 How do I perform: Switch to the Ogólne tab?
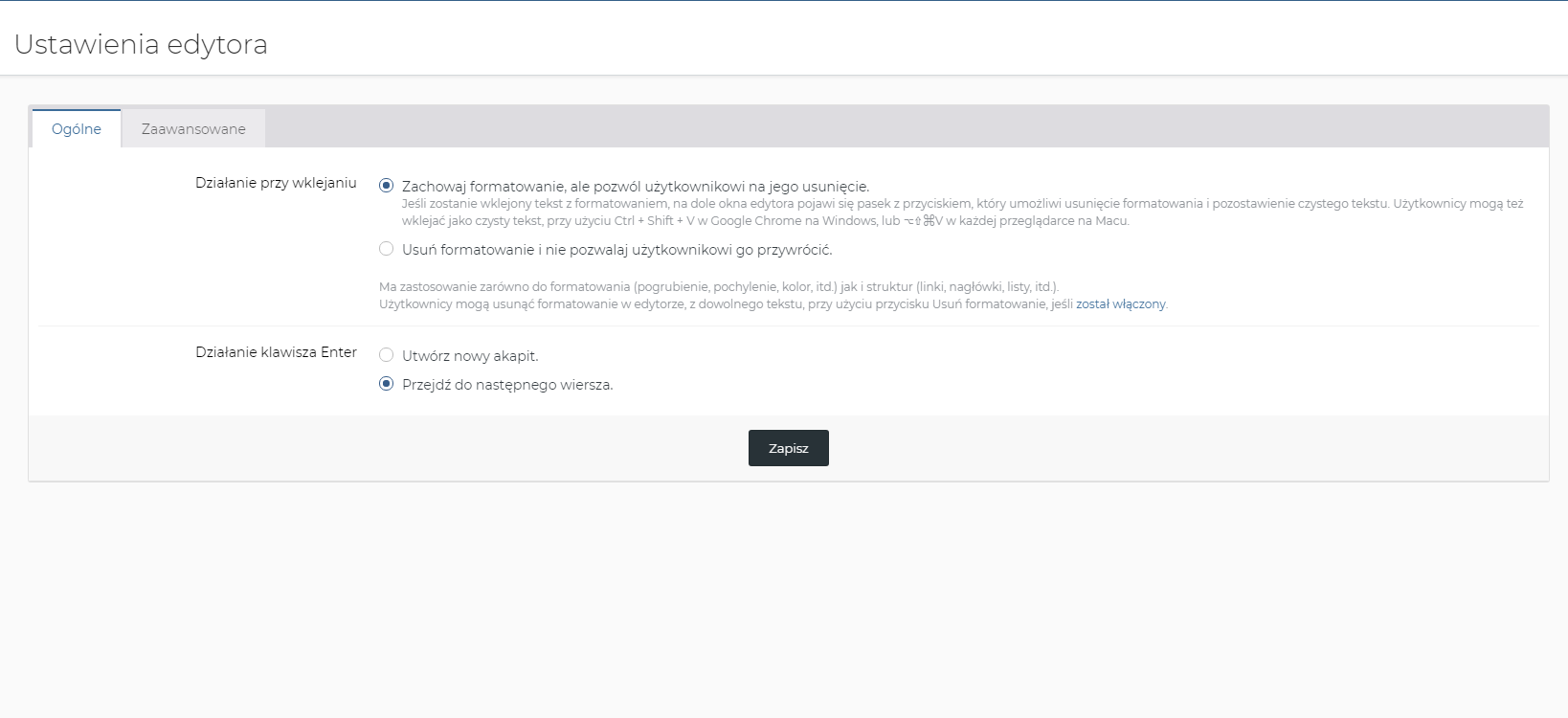(x=77, y=129)
